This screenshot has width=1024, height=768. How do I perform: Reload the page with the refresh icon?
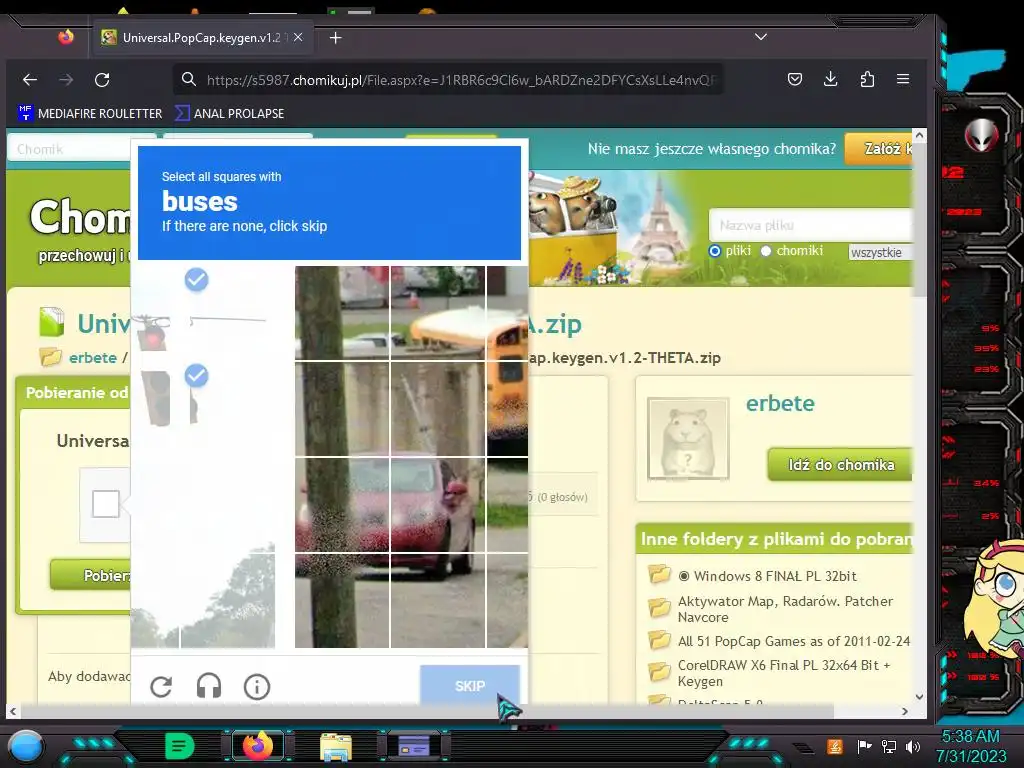coord(102,80)
